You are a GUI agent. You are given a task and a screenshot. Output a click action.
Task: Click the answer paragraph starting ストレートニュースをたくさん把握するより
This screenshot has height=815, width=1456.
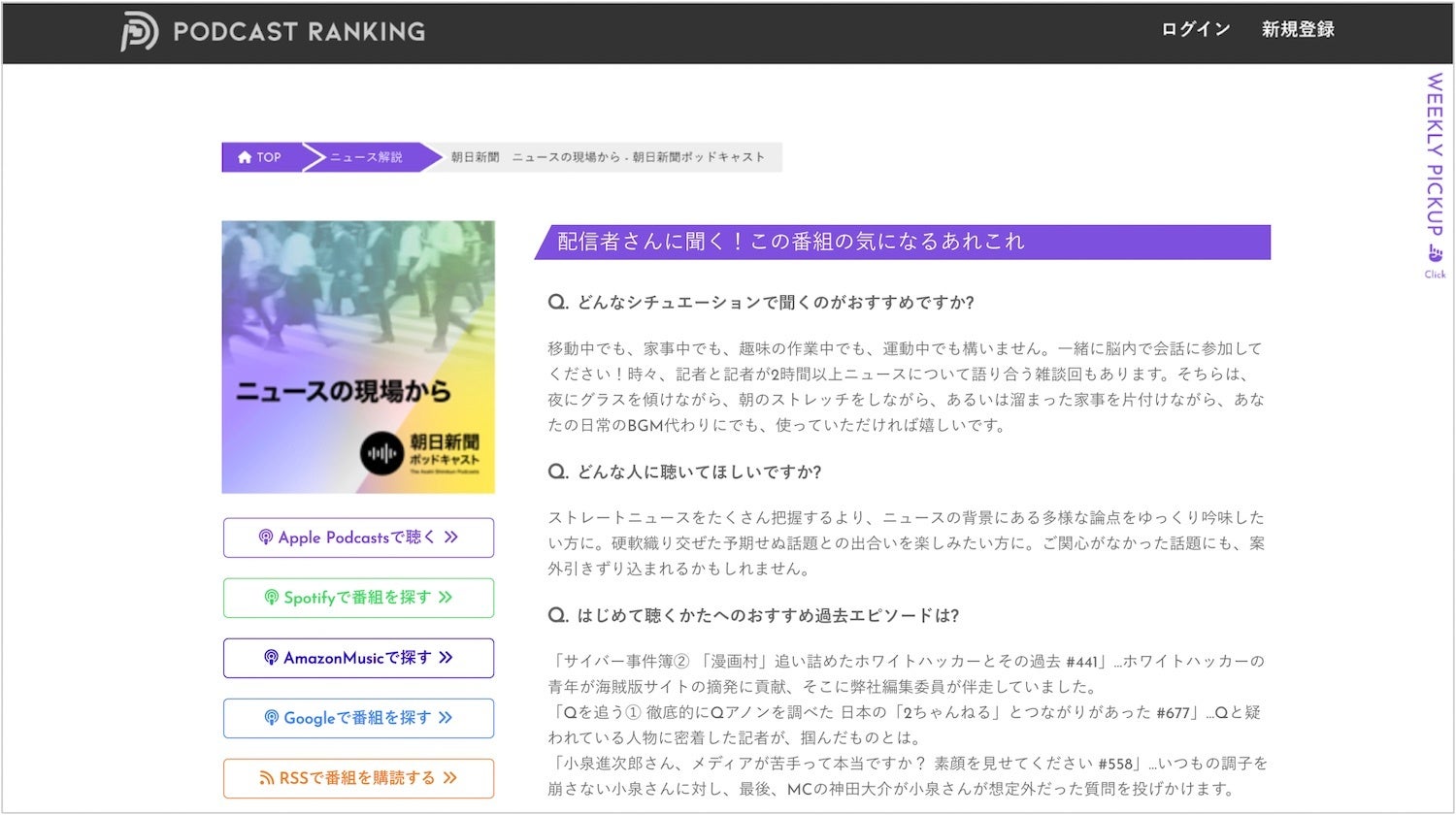point(907,543)
